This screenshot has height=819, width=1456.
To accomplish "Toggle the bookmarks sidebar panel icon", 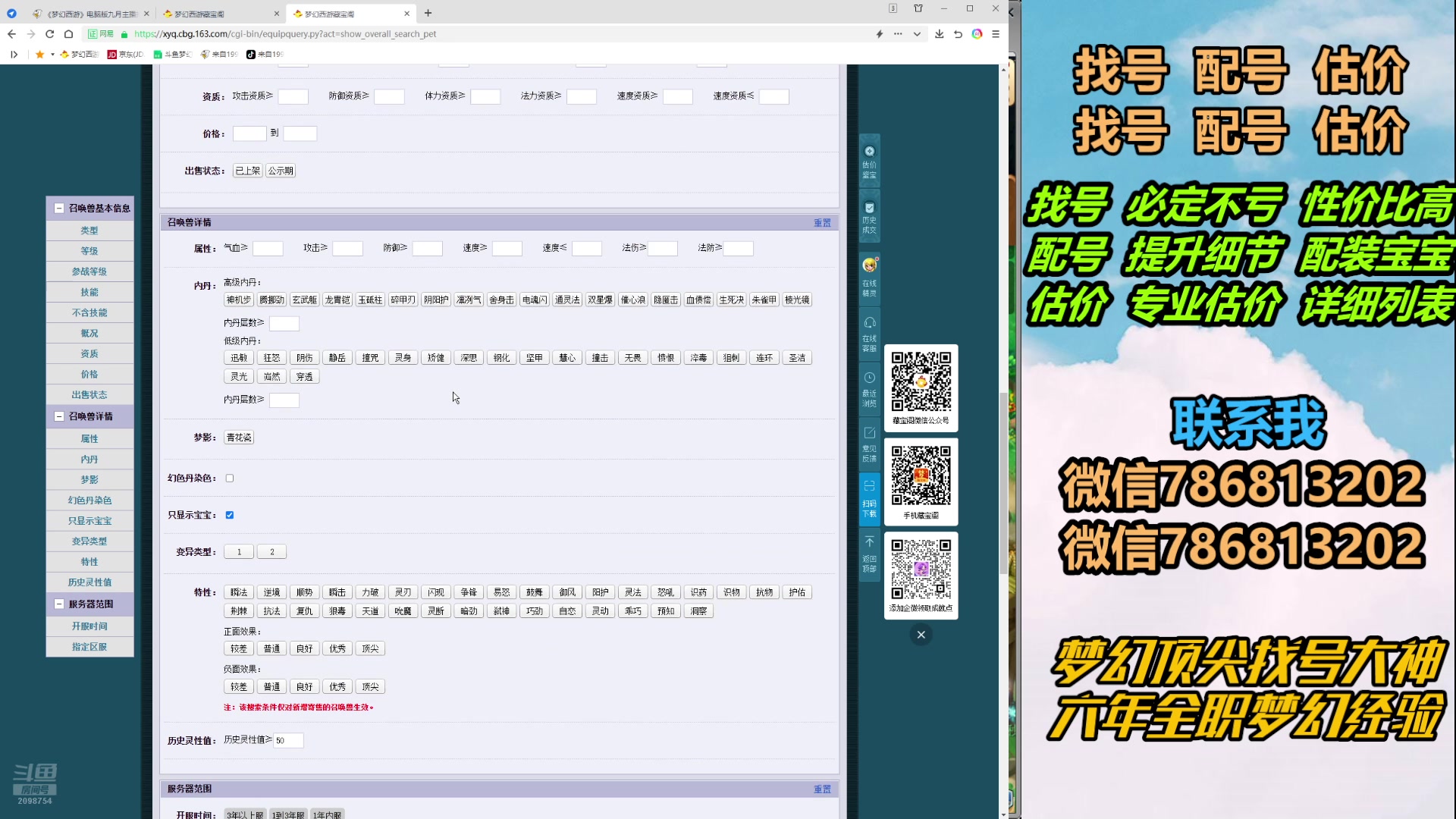I will tap(14, 55).
